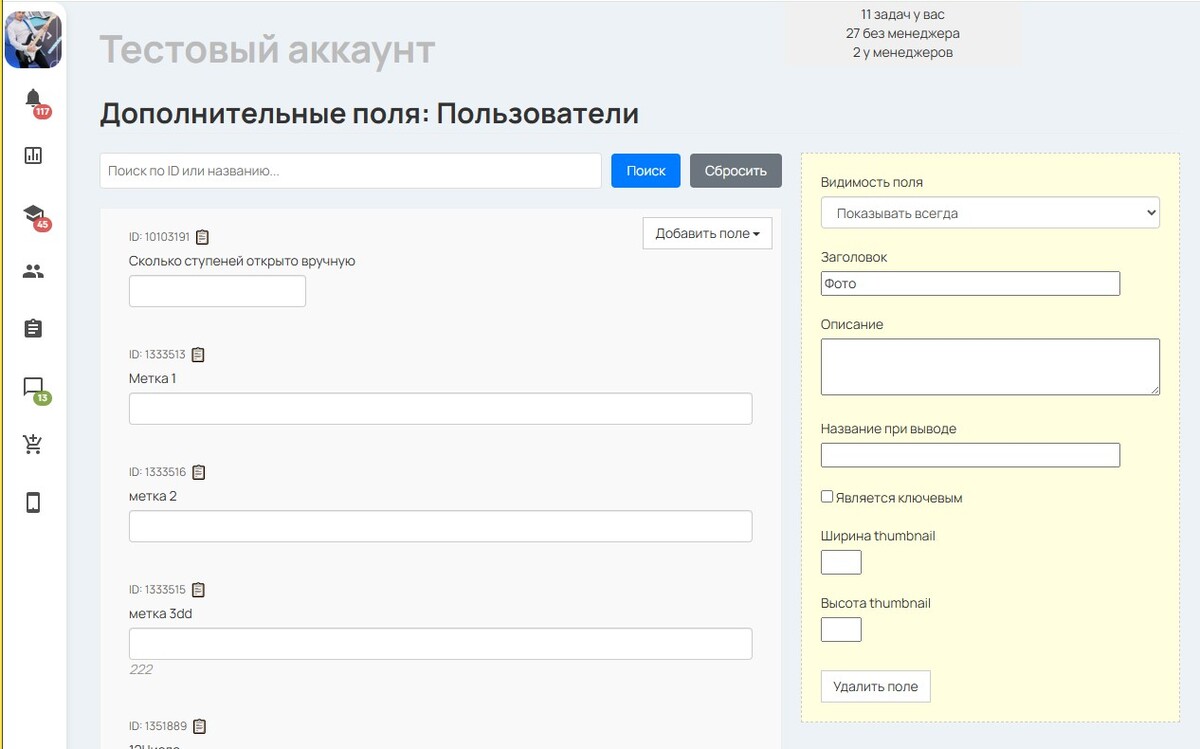Expand the 'Видимость поля' dropdown
The image size is (1200, 749).
click(989, 213)
